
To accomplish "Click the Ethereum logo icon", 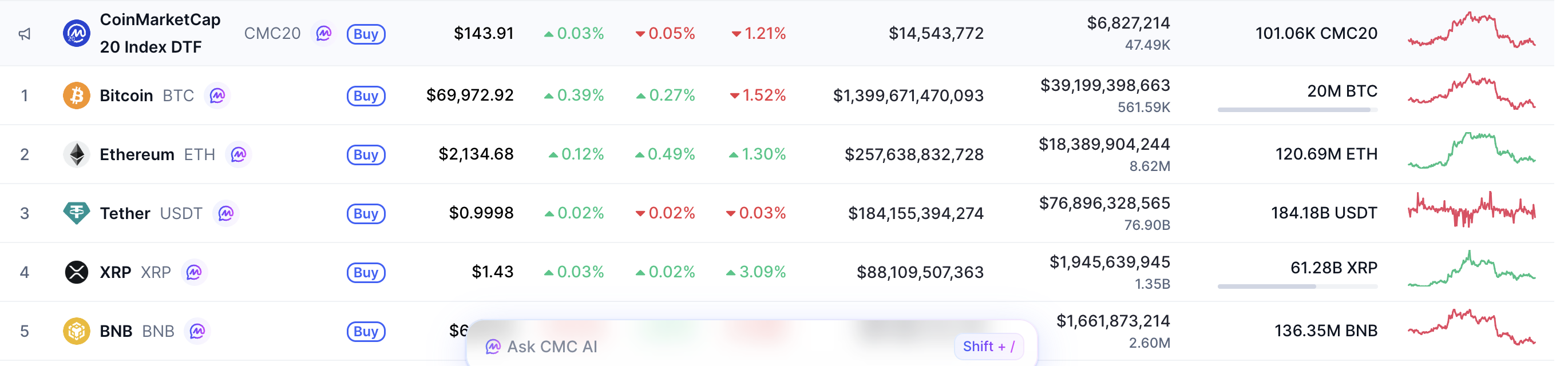I will pyautogui.click(x=77, y=154).
